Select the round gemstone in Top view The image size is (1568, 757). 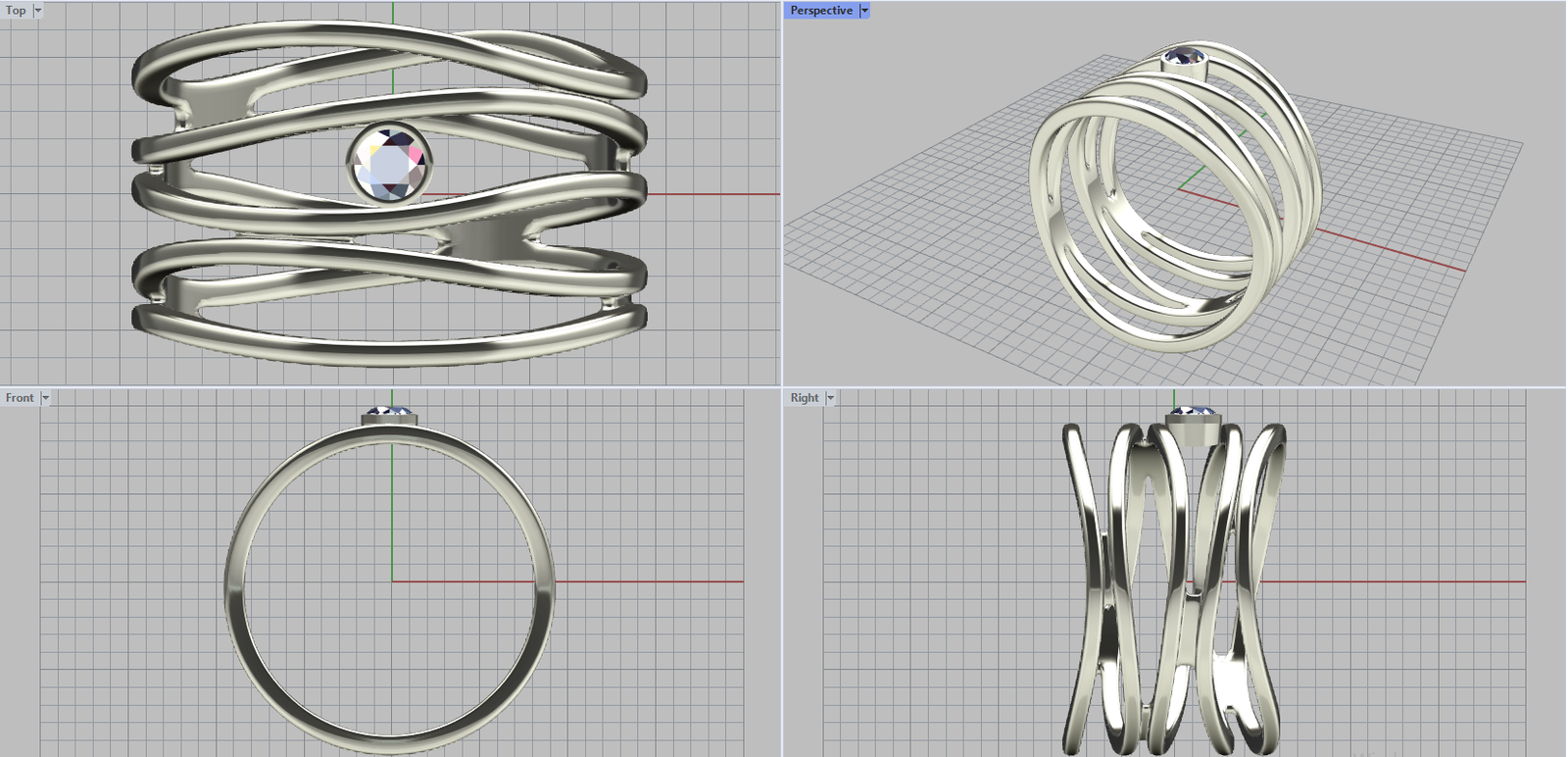coord(390,164)
